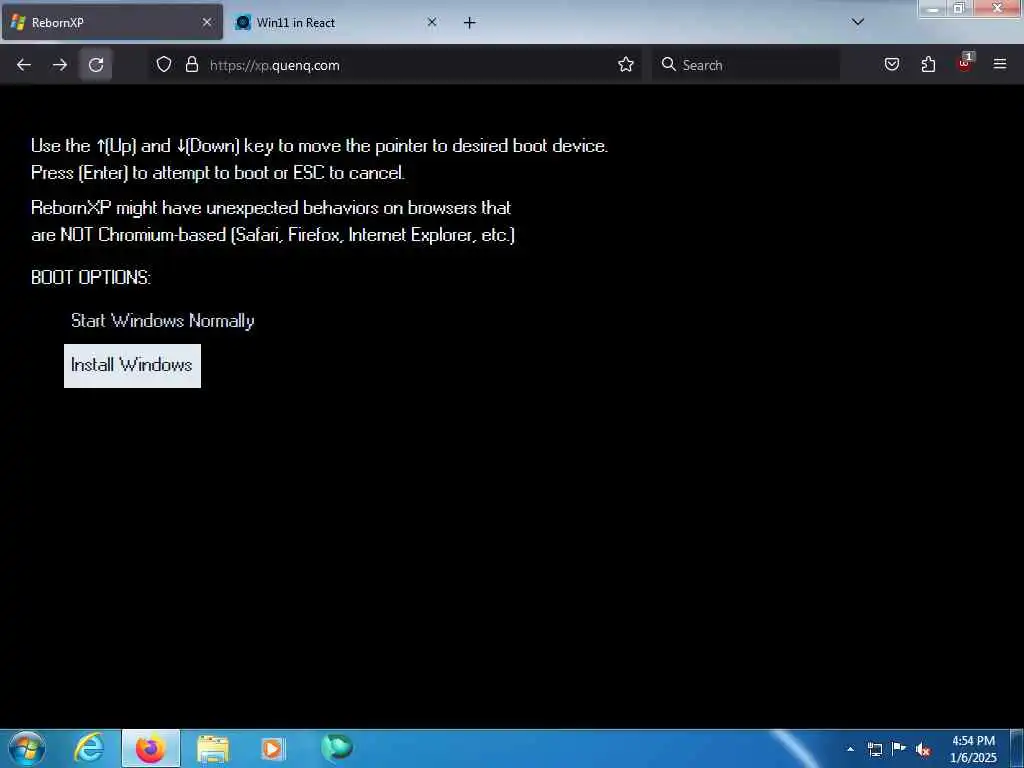Click into the Search field
The width and height of the screenshot is (1024, 768).
coord(746,65)
